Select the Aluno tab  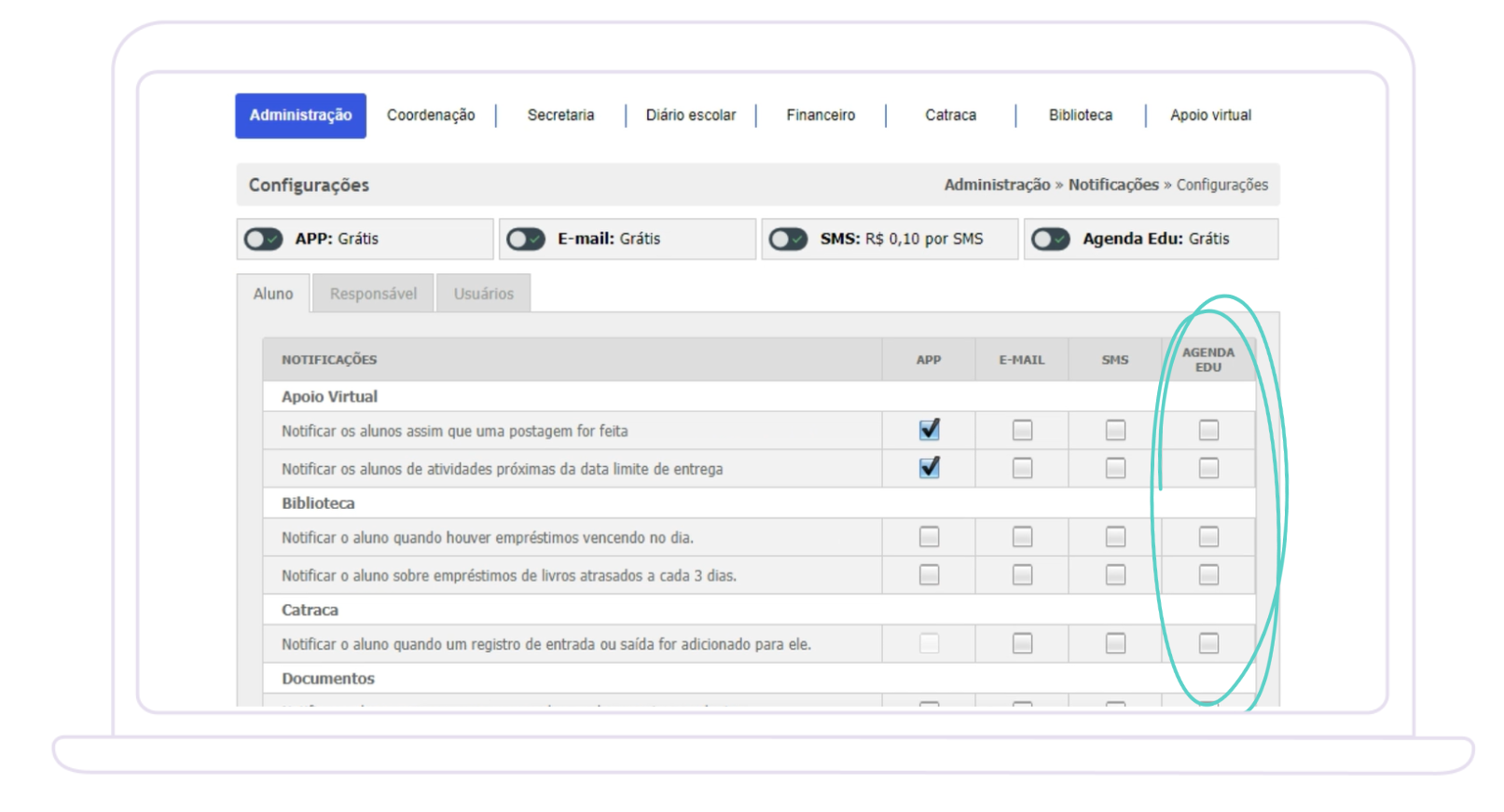(x=273, y=294)
